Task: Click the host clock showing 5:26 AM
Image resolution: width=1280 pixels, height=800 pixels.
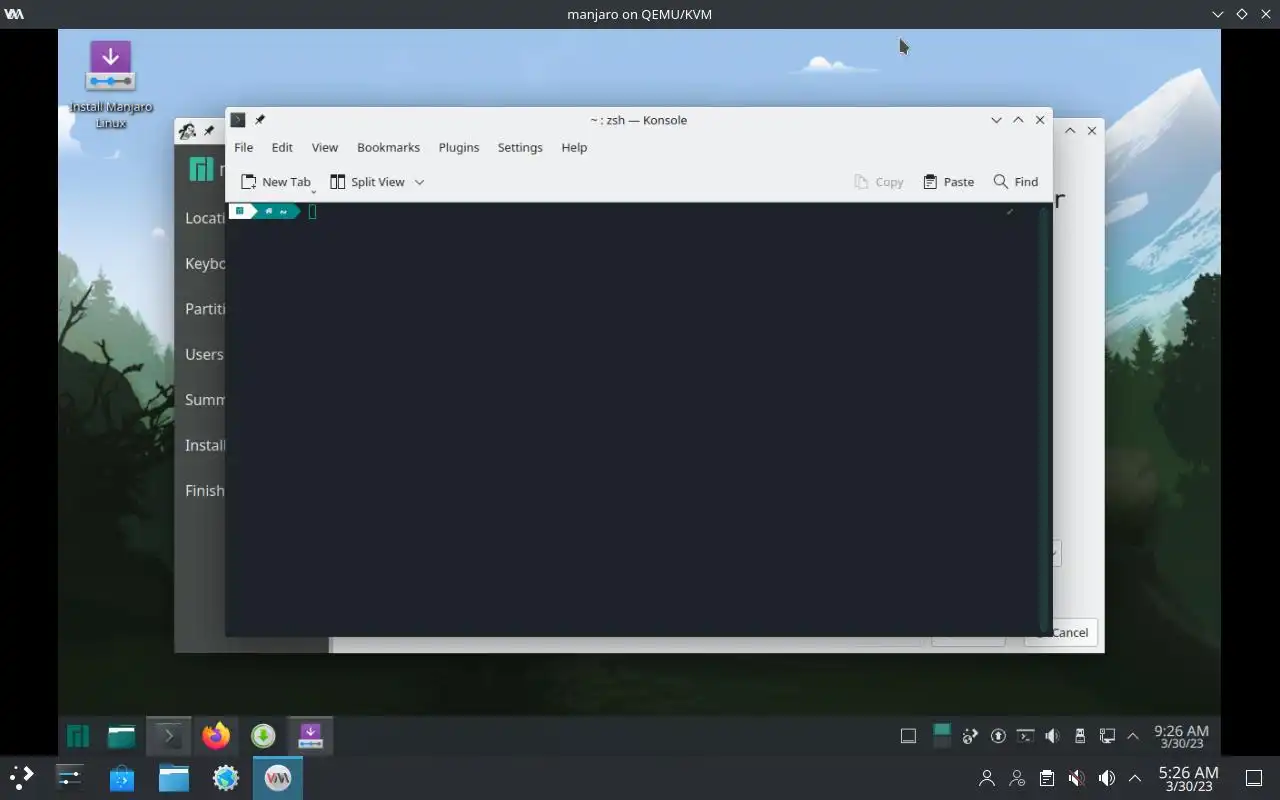Action: pos(1188,778)
